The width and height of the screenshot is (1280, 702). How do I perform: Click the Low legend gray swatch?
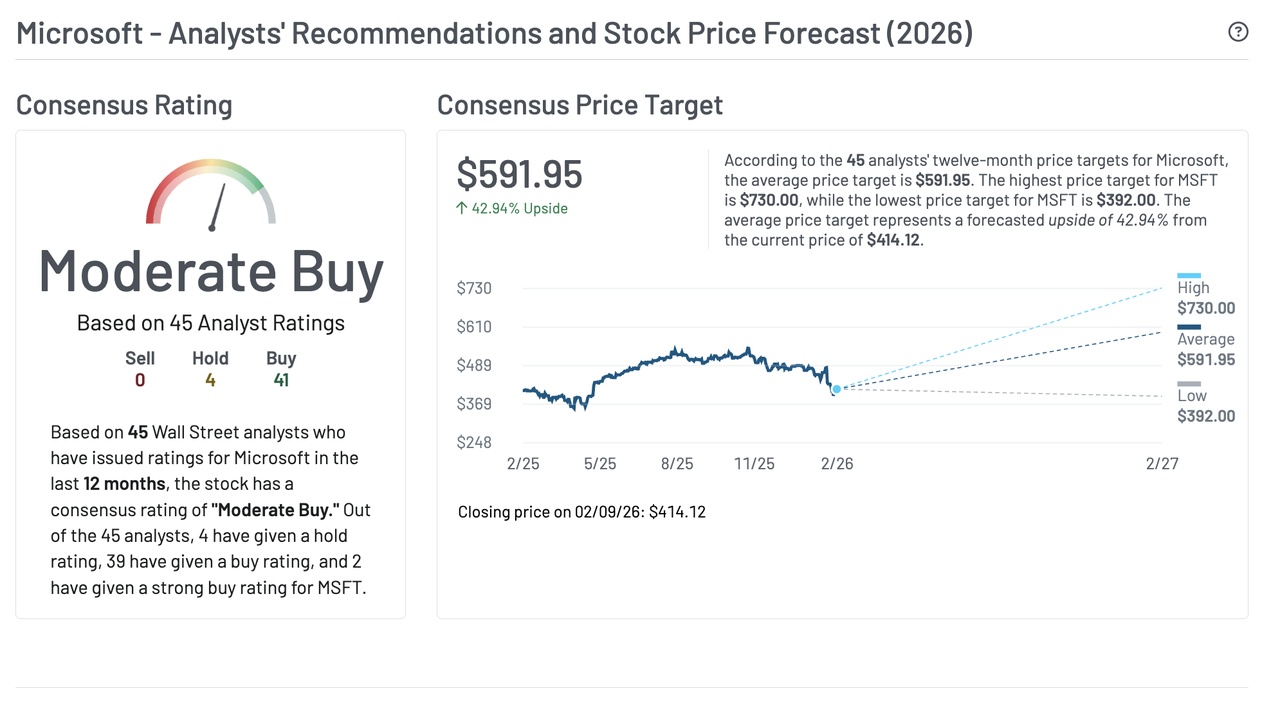(x=1189, y=384)
